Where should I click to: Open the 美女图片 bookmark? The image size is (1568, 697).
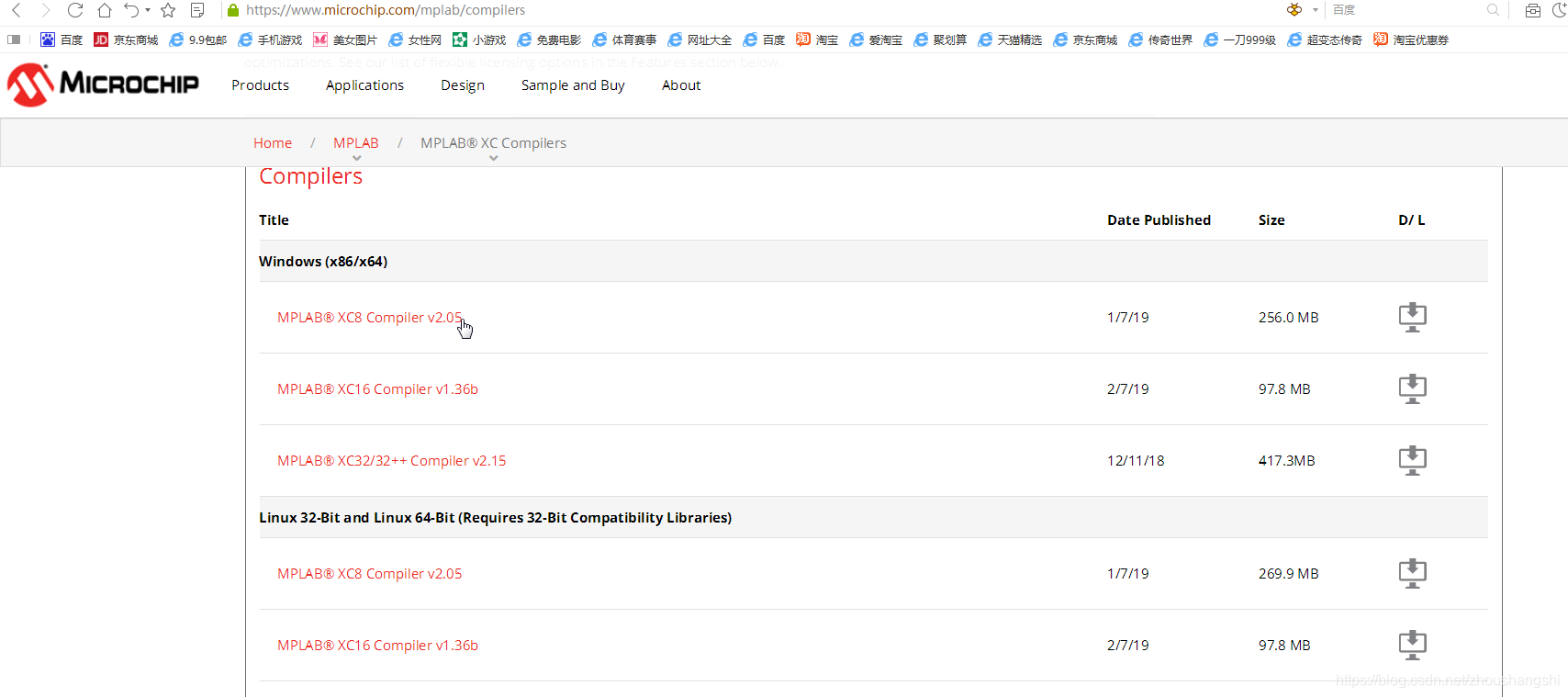tap(345, 39)
